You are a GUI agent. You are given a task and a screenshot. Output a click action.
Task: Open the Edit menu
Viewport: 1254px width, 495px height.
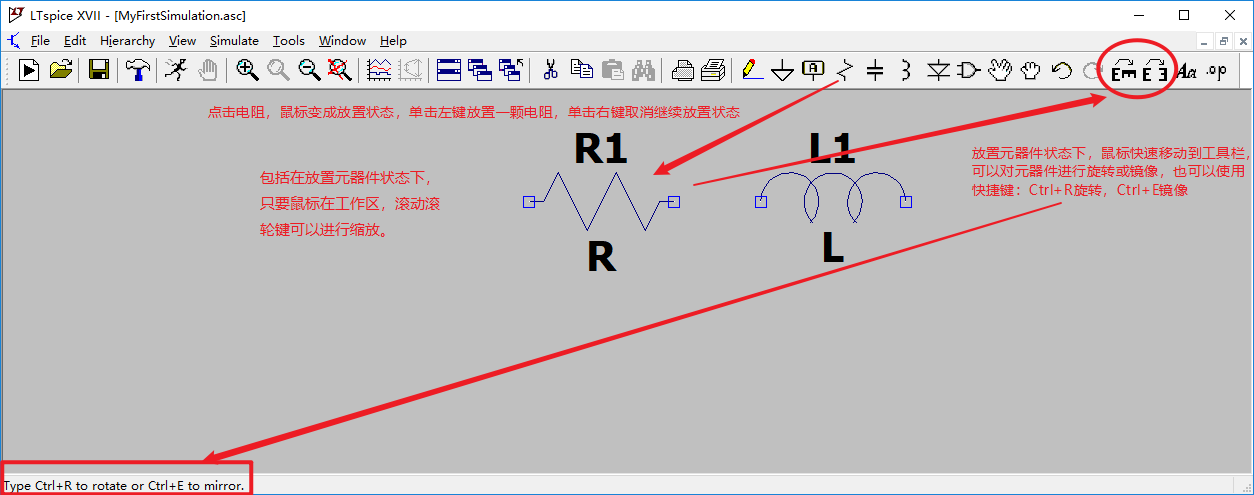click(75, 41)
